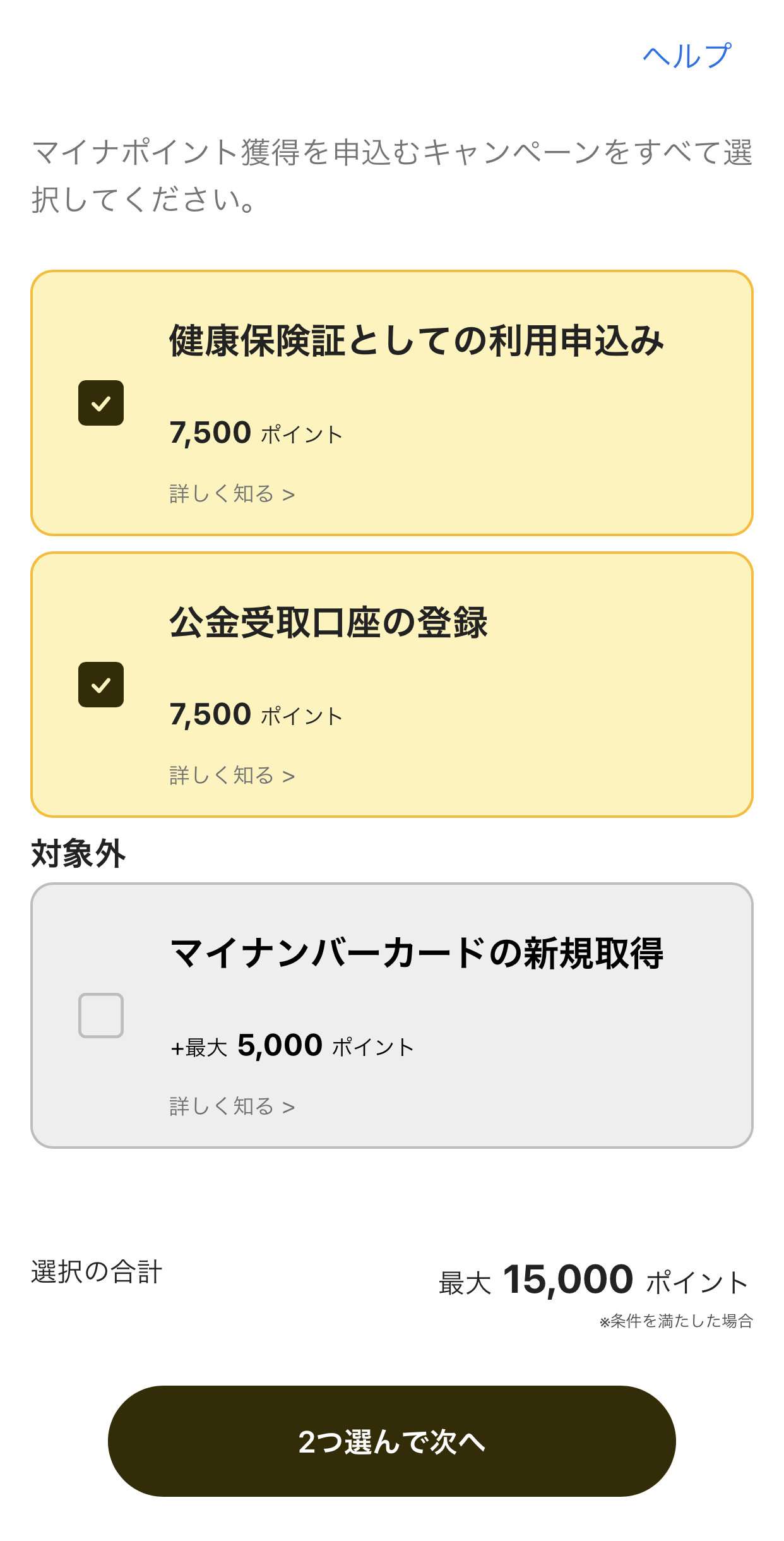This screenshot has height=1541, width=784.
Task: Click the +最大 prefix in the disabled card
Action: [198, 1048]
